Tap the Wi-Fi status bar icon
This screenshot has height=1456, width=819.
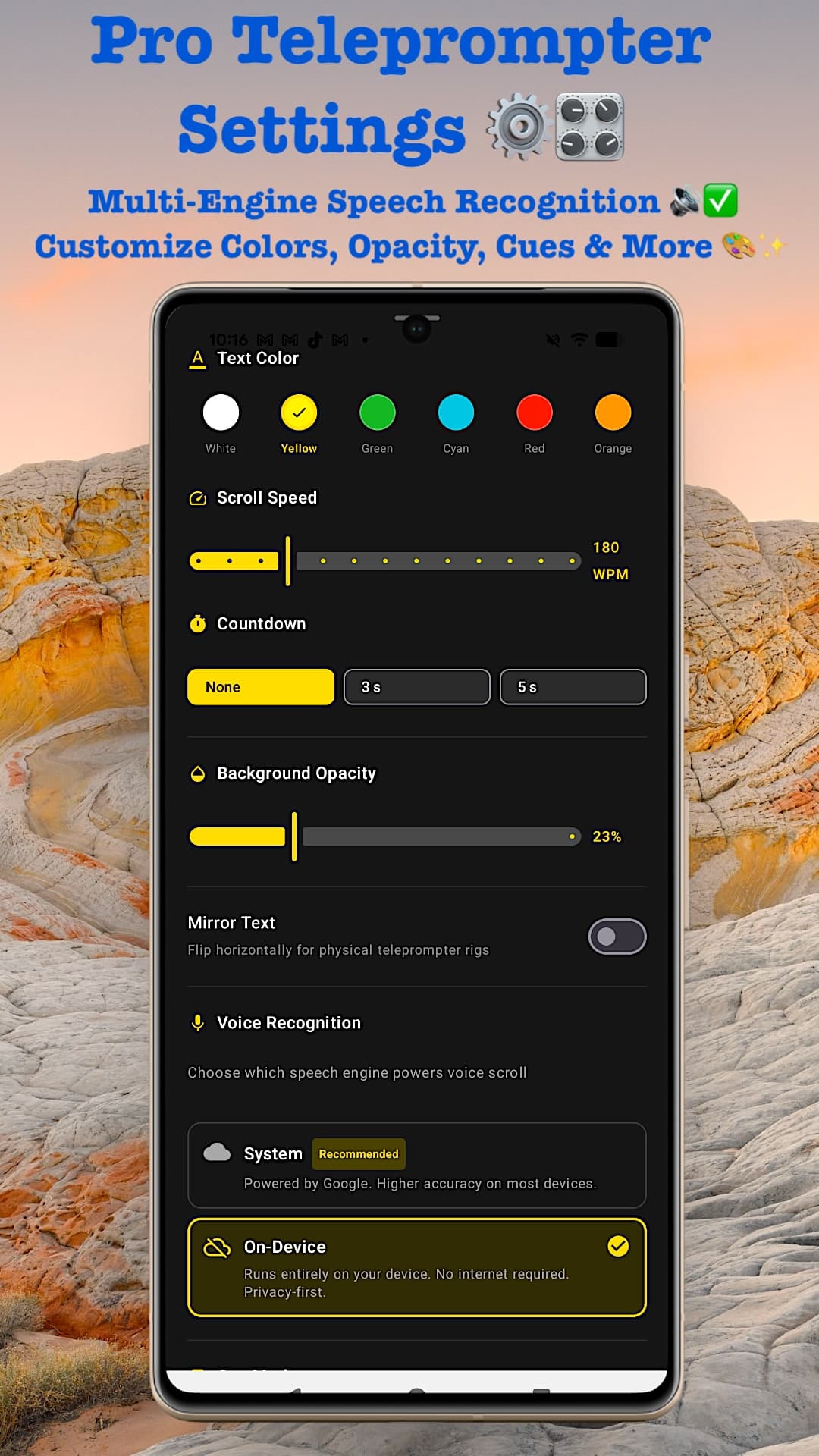tap(579, 340)
